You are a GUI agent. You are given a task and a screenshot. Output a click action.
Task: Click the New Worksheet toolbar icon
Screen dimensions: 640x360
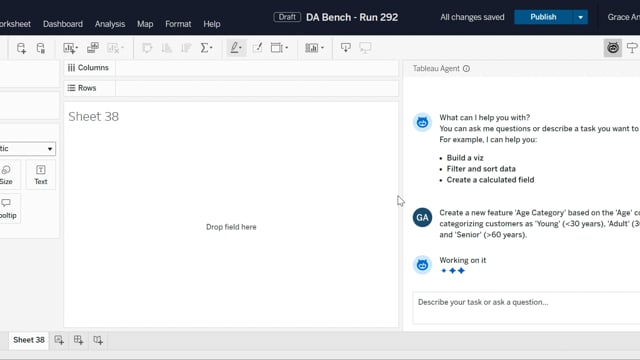point(70,48)
